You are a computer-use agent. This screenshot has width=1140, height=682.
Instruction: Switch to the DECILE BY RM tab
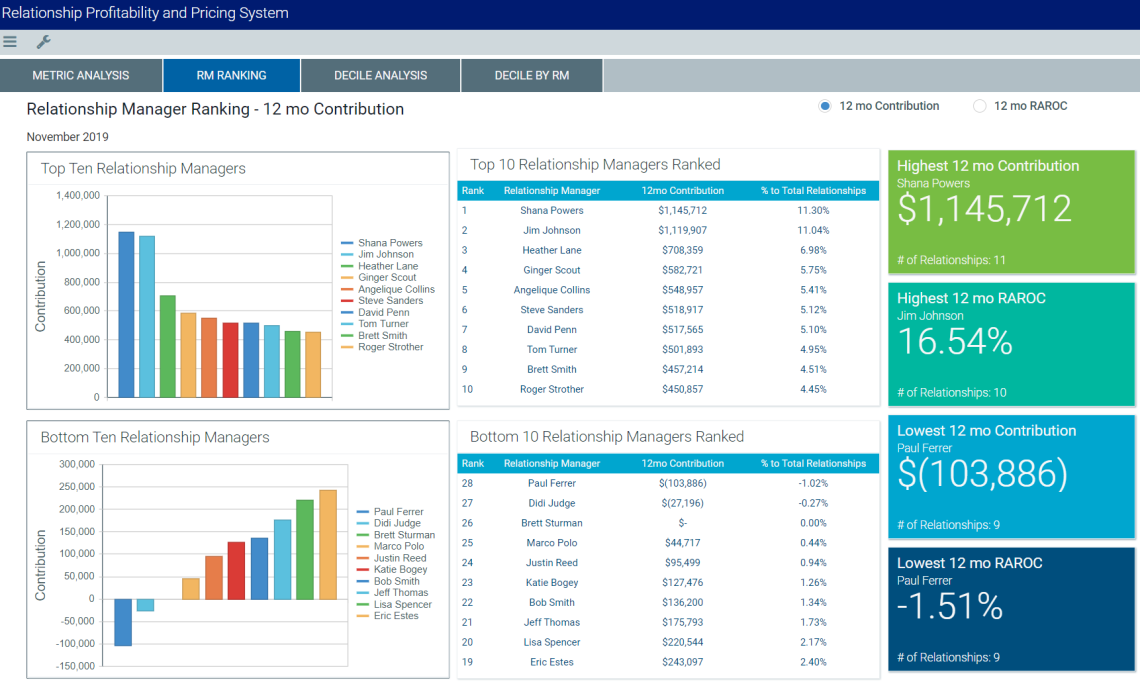click(531, 74)
